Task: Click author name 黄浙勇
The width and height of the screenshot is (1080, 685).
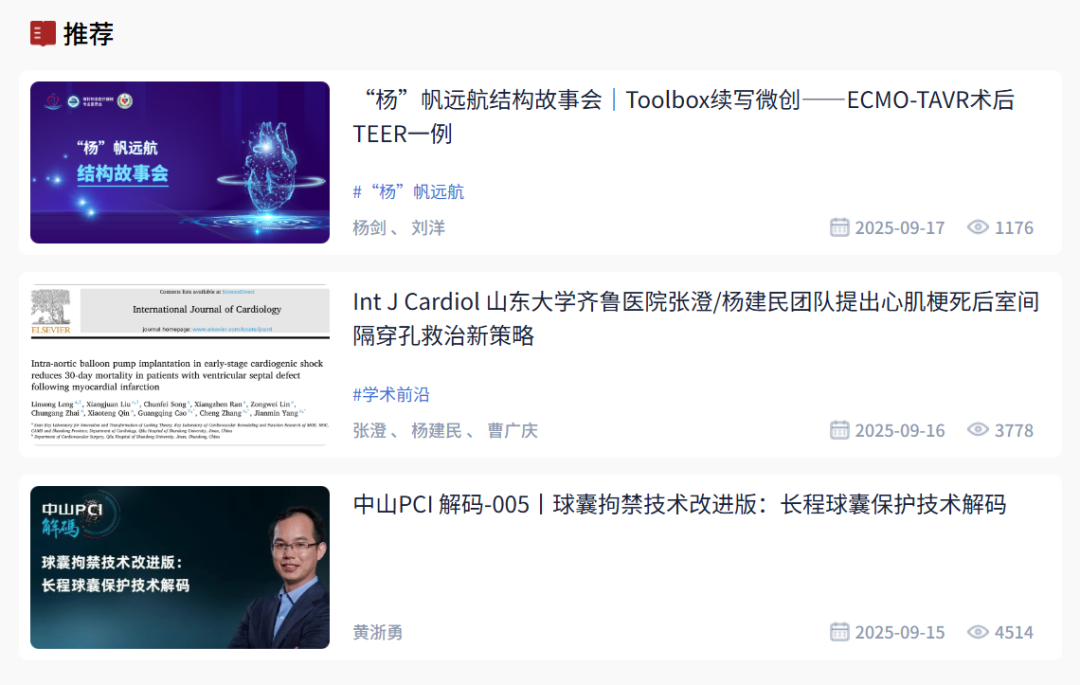Action: point(377,632)
